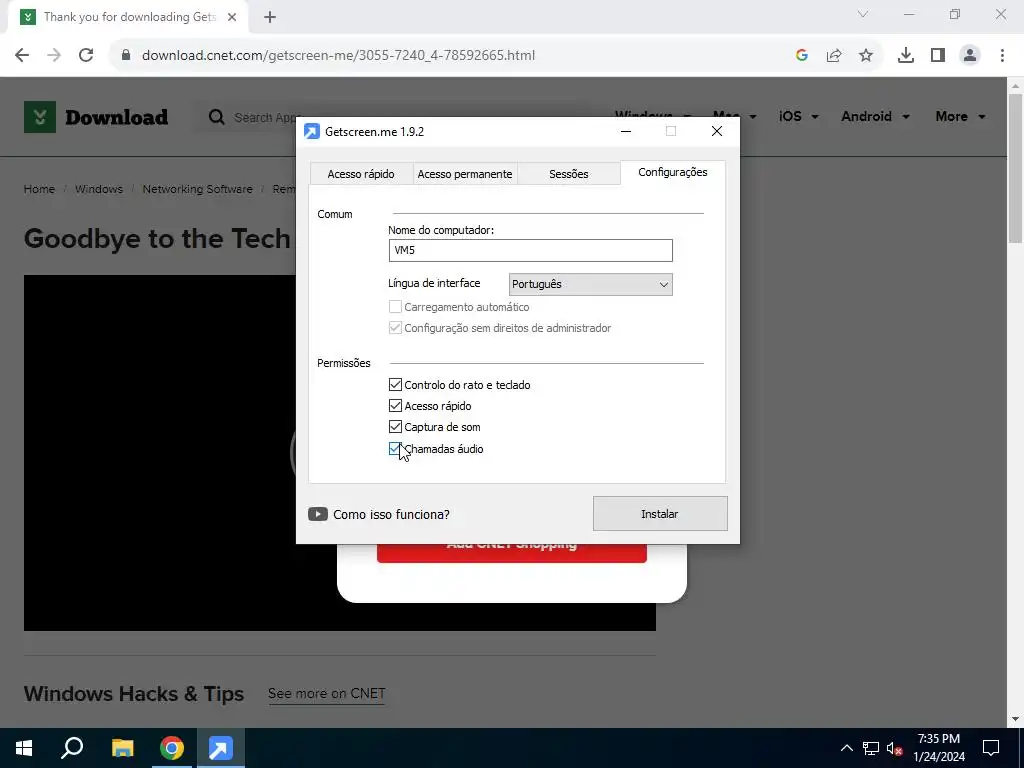
Task: Click the green CNET Download logo icon
Action: pyautogui.click(x=40, y=117)
